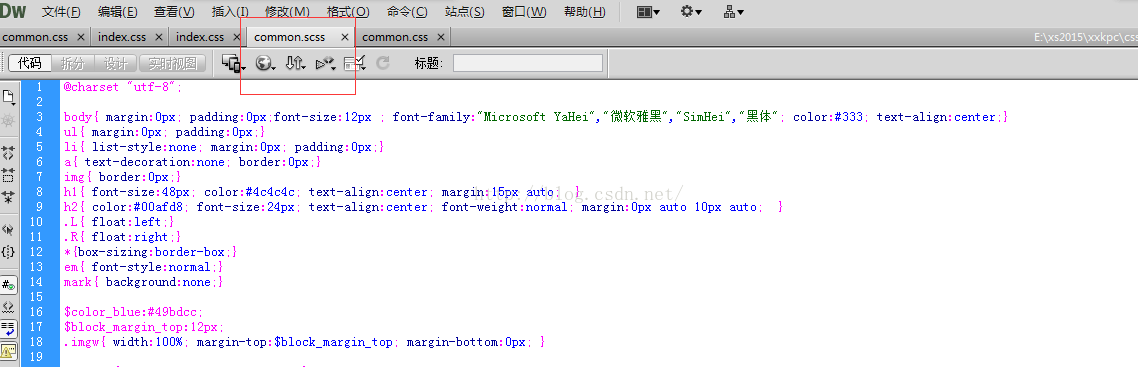Toggle the word wrap icon
Viewport: 1138px width, 367px height.
[x=9, y=329]
